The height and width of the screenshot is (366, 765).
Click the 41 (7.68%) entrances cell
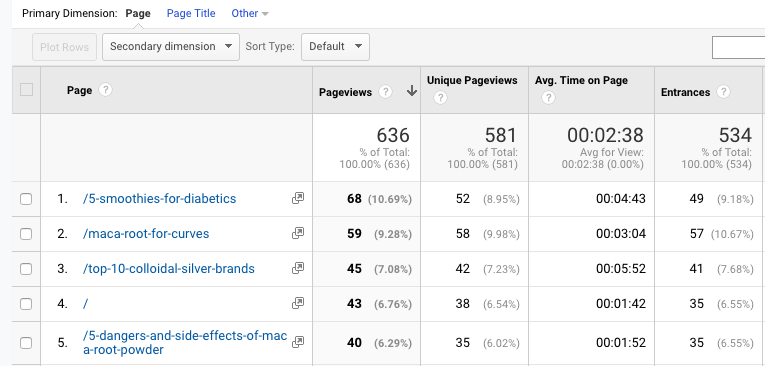click(x=708, y=269)
